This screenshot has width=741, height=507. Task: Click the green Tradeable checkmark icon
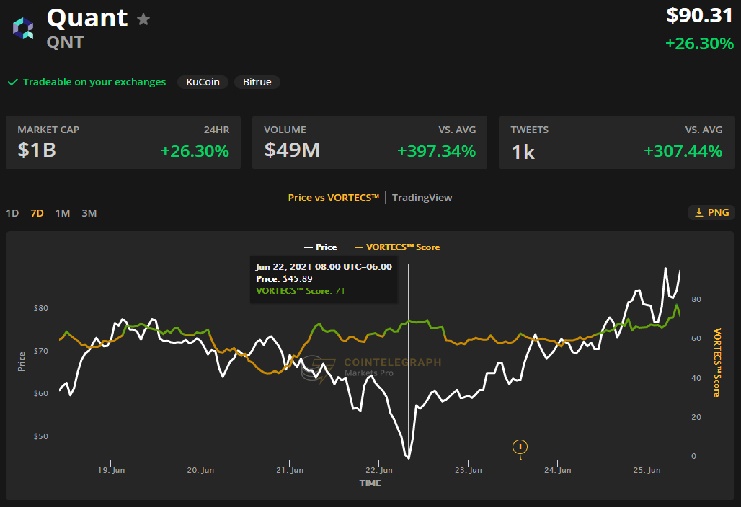point(12,82)
